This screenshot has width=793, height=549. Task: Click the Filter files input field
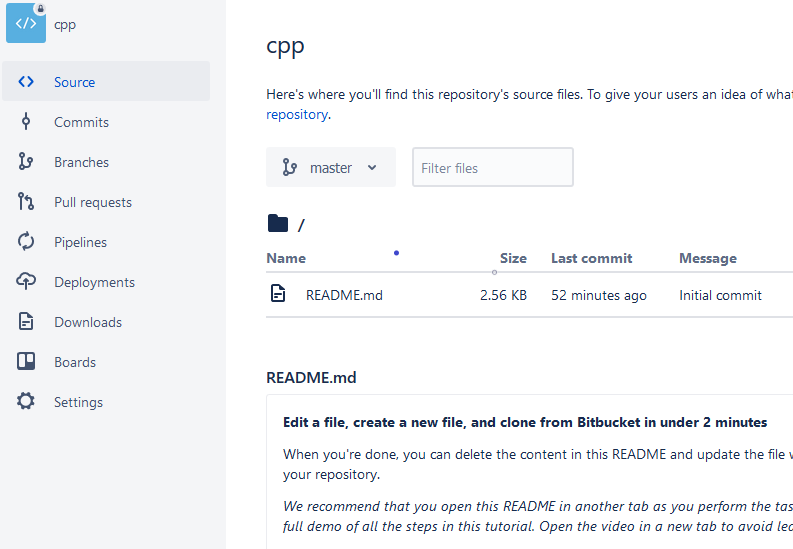click(493, 167)
